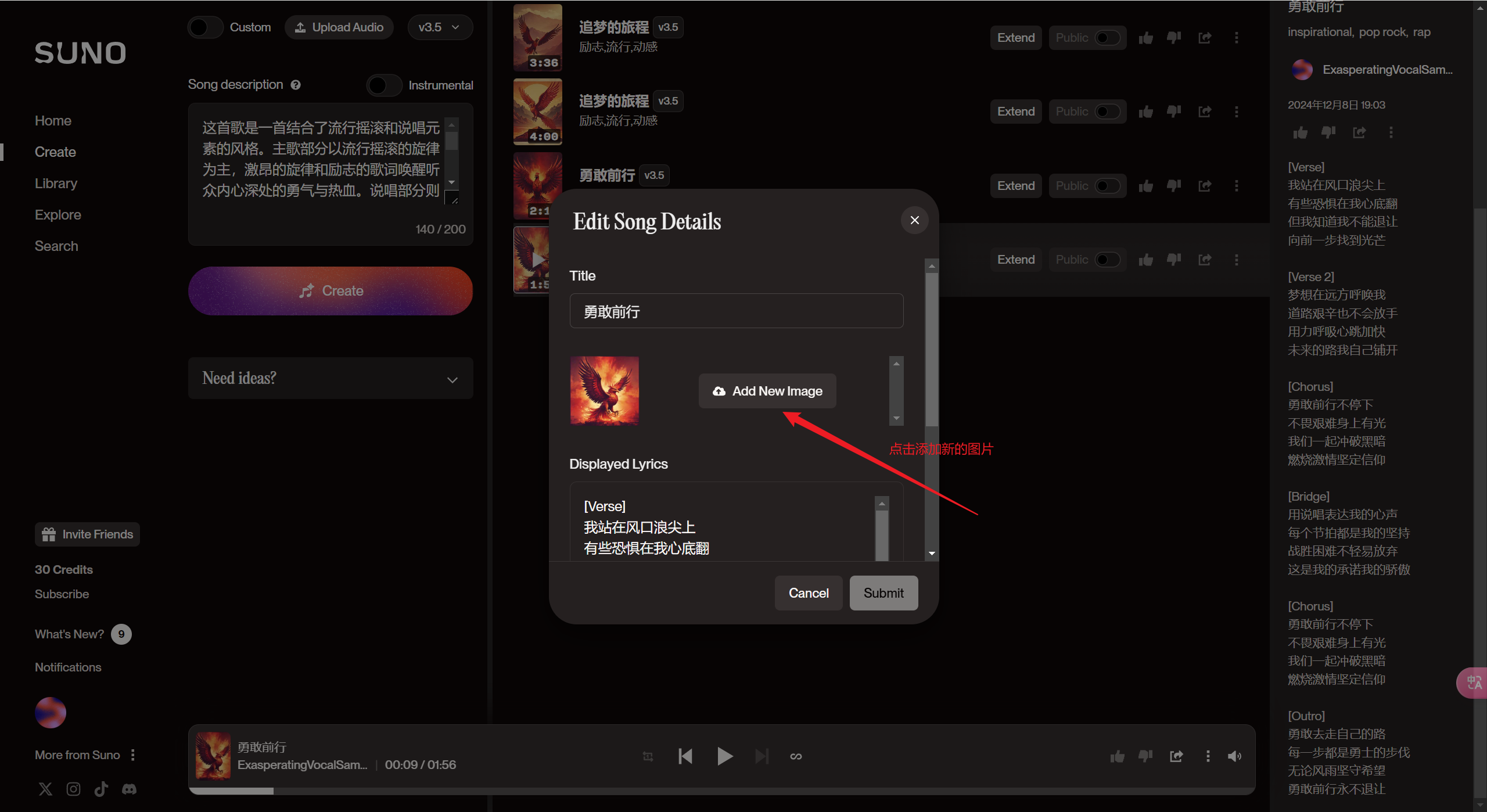Click the Song description help icon

[x=296, y=85]
